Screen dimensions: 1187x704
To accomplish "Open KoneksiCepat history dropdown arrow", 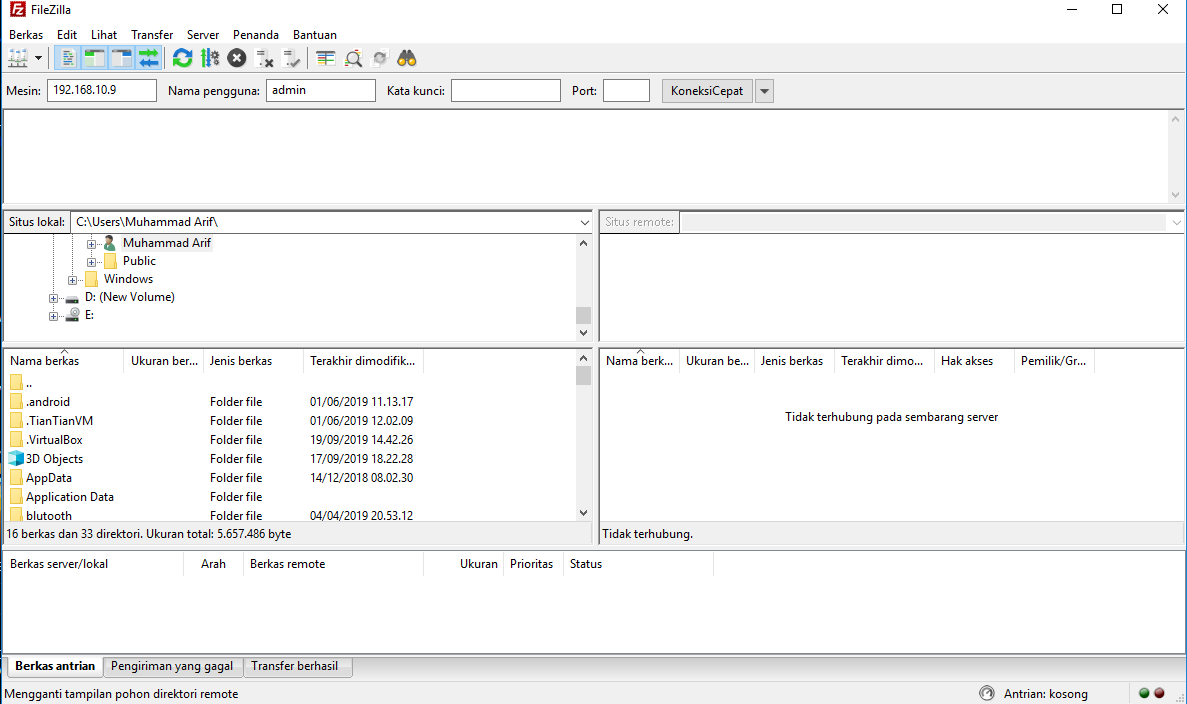I will [x=765, y=91].
